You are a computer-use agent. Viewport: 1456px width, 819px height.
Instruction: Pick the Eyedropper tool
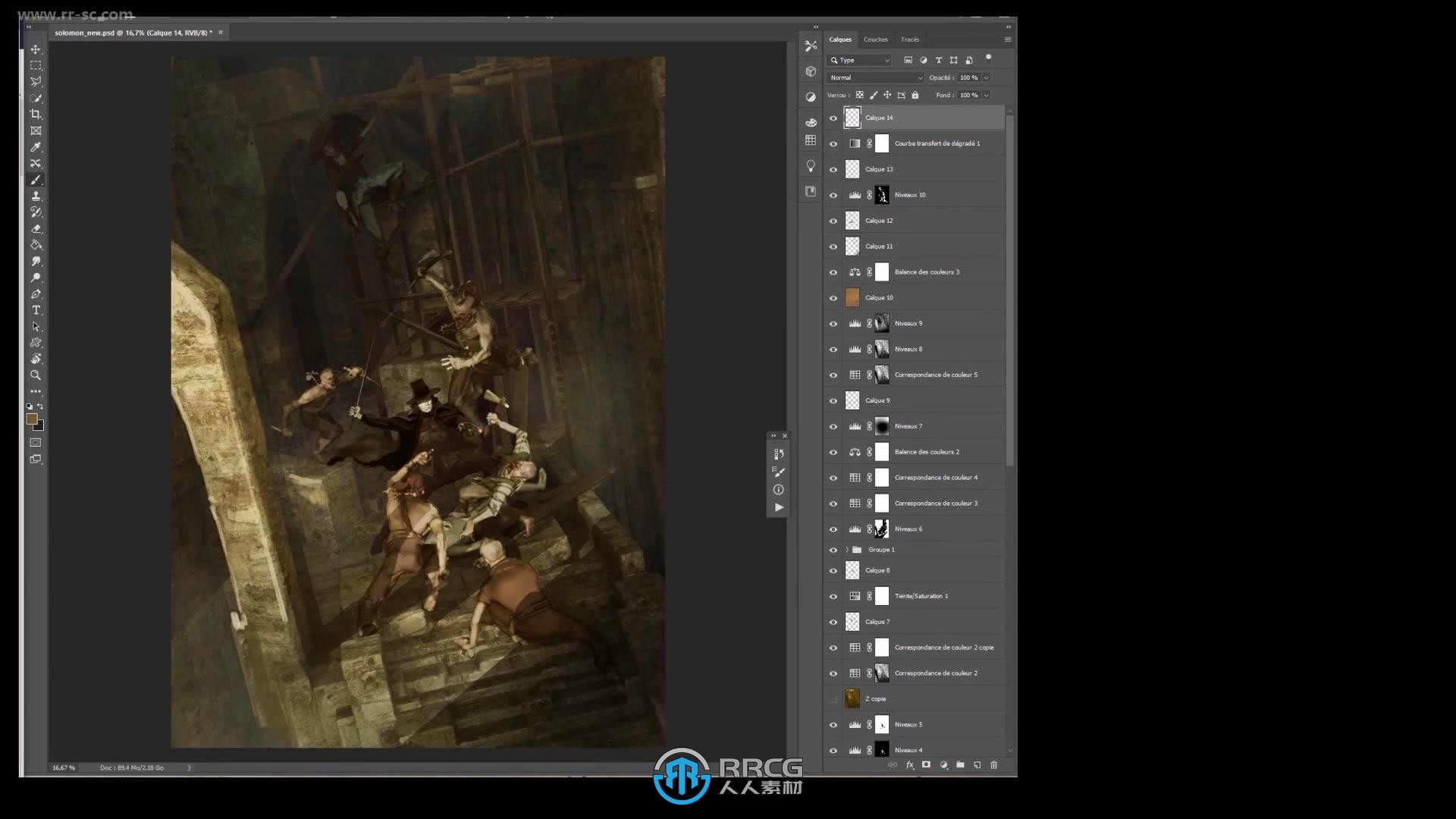coord(36,147)
